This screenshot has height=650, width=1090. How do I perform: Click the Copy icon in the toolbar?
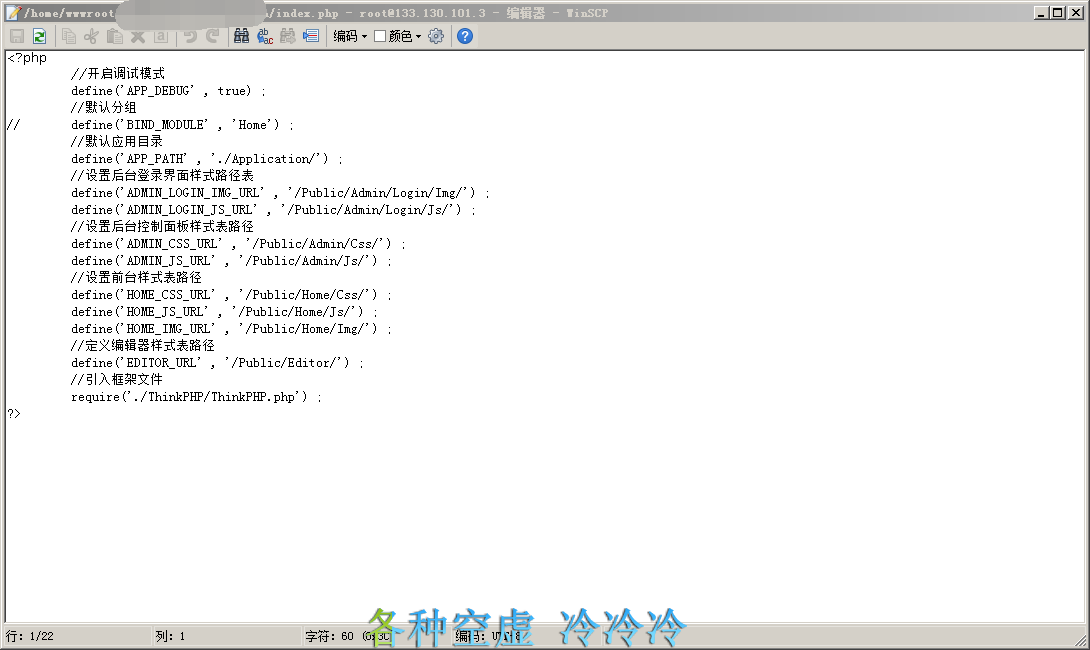tap(69, 36)
